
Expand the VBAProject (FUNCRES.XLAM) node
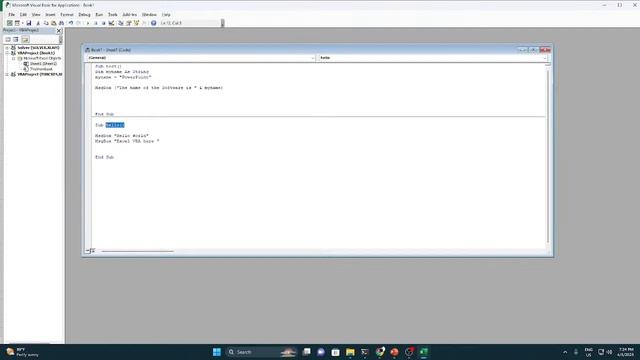pos(7,74)
